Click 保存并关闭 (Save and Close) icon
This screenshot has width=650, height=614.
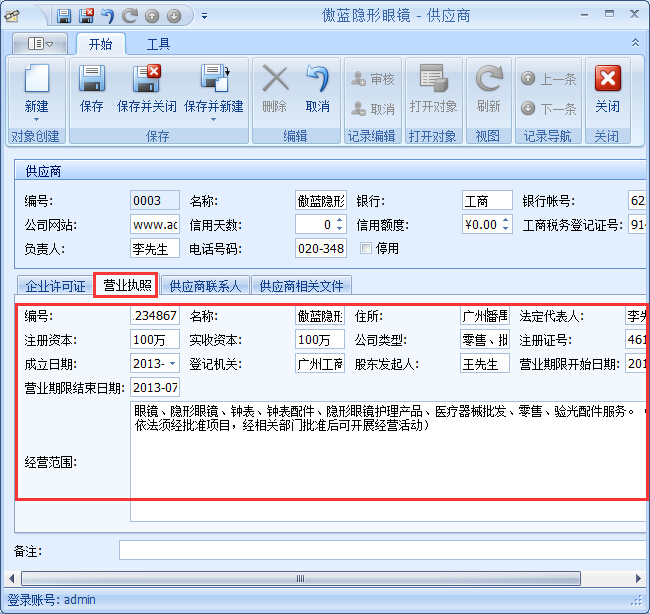147,80
